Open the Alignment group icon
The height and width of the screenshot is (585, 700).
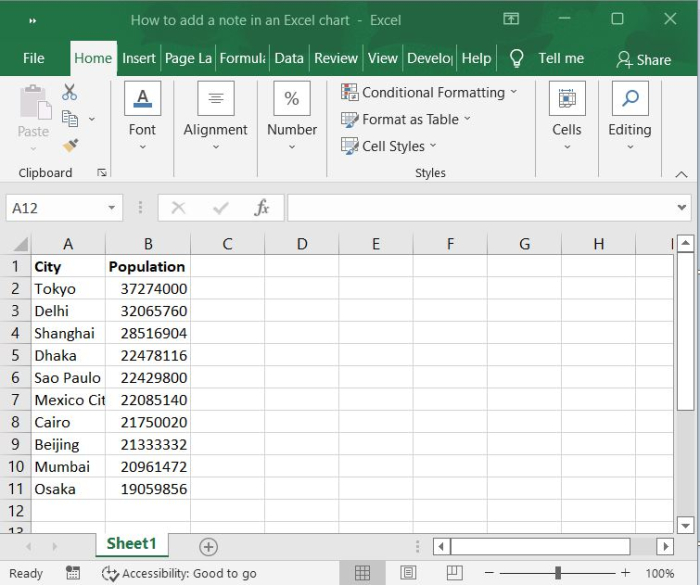click(216, 98)
